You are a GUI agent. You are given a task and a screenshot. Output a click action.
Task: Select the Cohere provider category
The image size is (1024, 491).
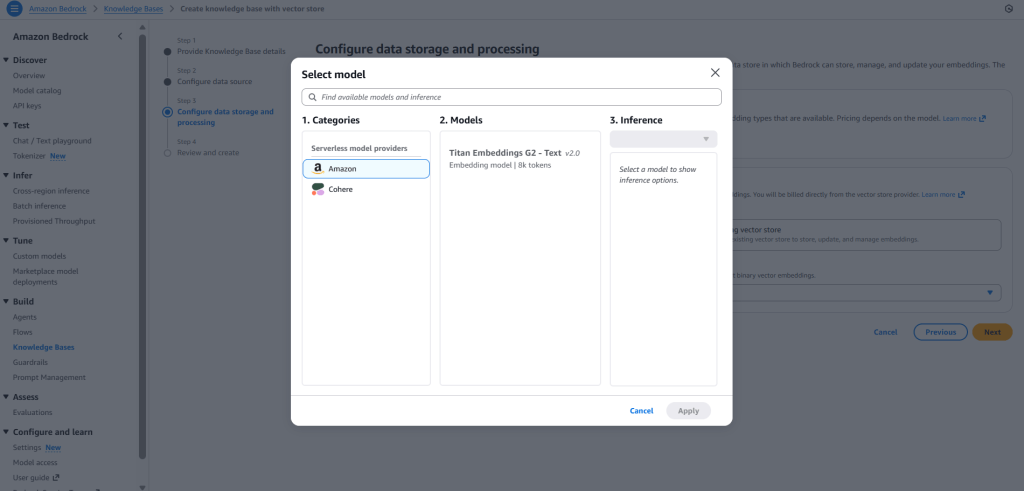click(x=340, y=189)
